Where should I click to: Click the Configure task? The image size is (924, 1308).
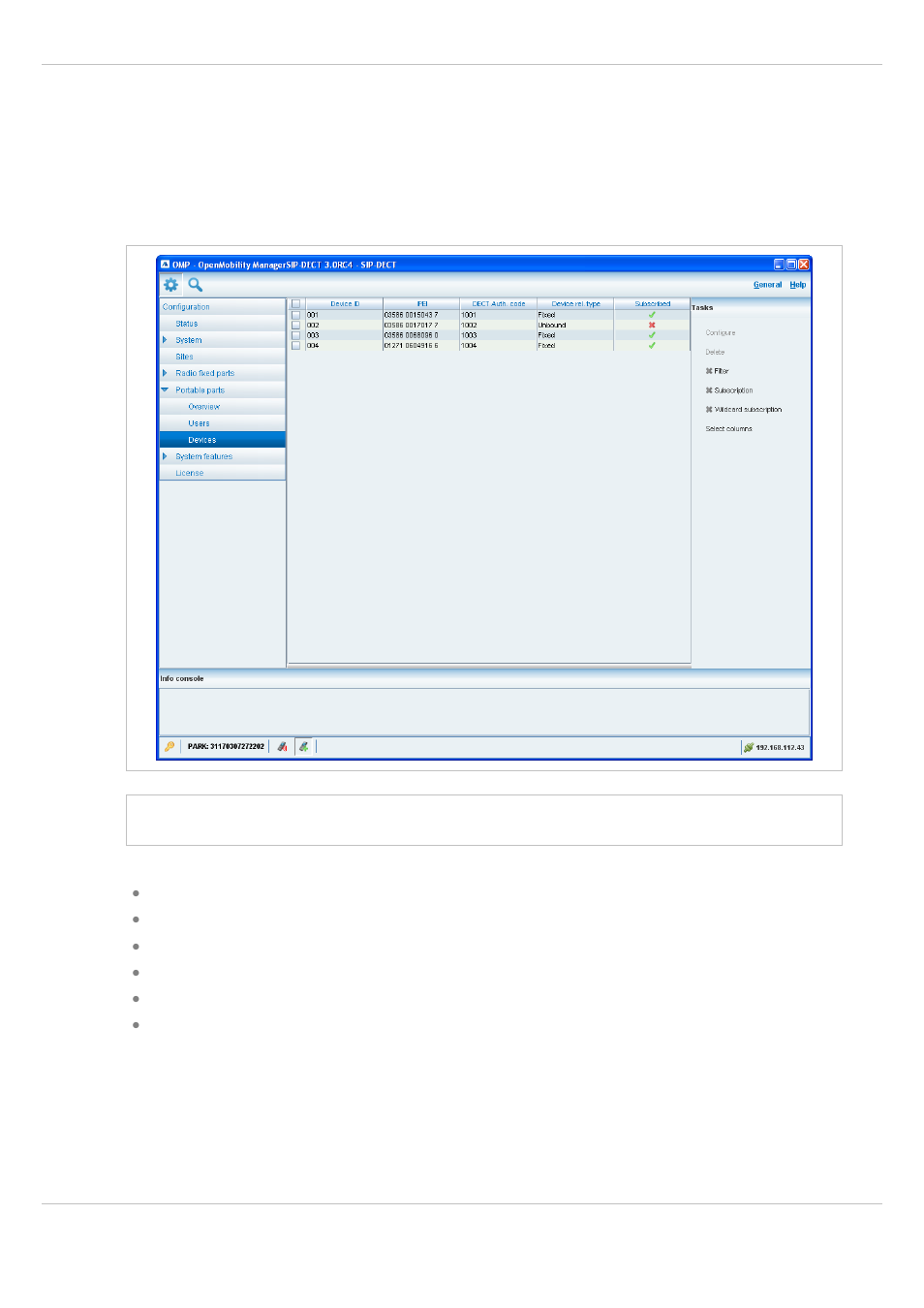coord(720,333)
